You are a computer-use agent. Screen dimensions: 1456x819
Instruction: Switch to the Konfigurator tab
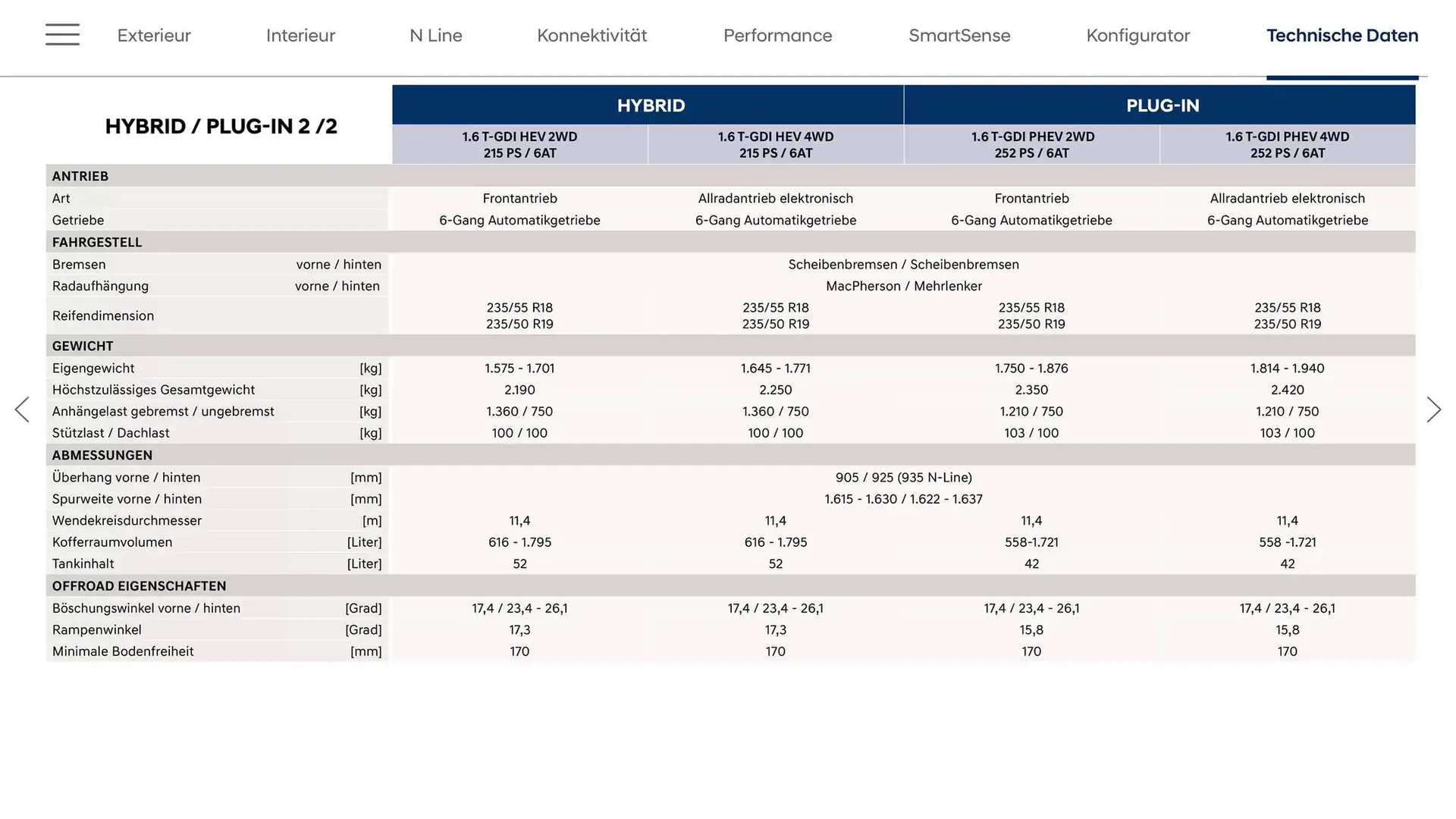pos(1138,36)
